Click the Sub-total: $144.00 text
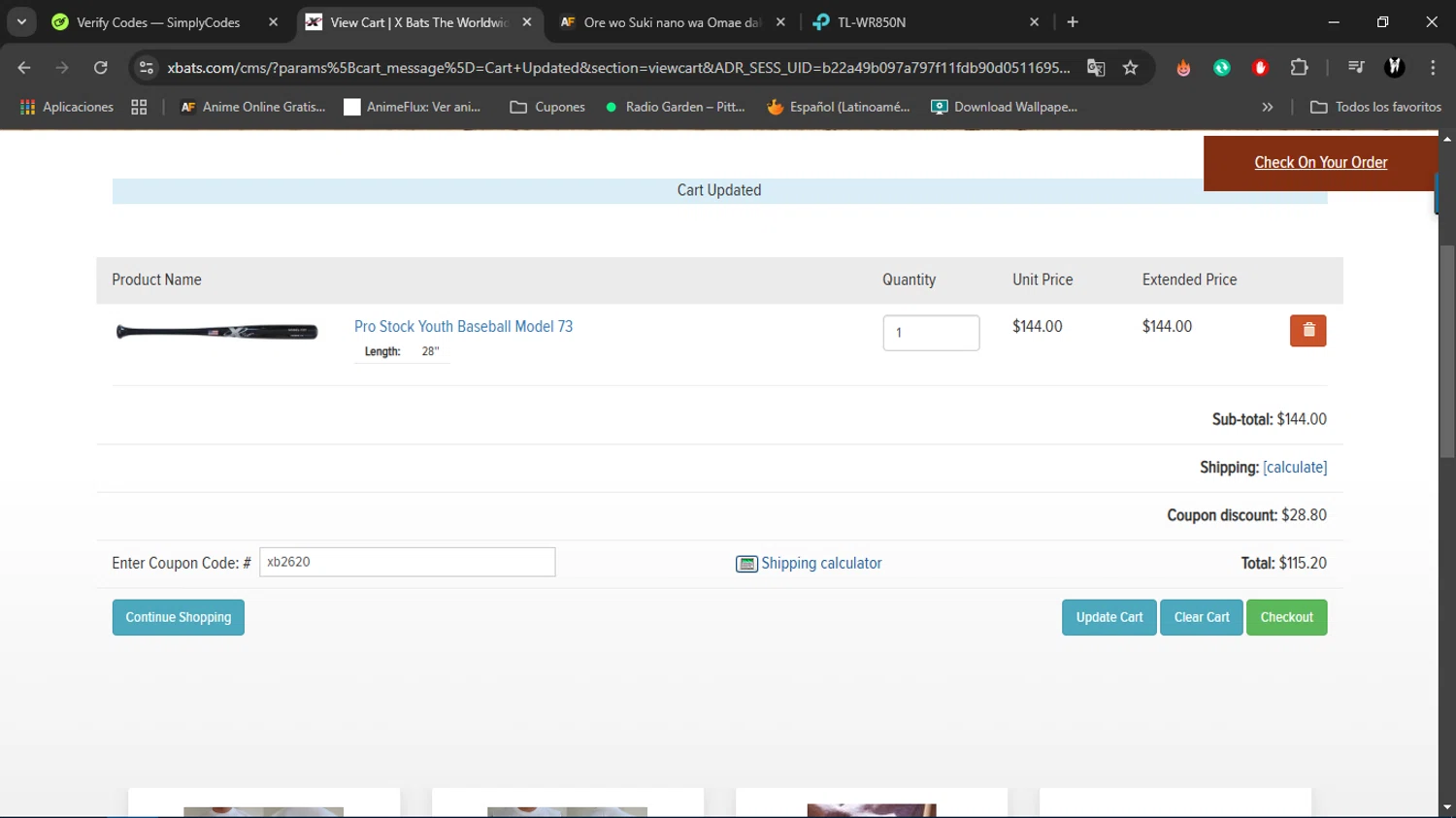Image resolution: width=1456 pixels, height=818 pixels. pos(1269,419)
